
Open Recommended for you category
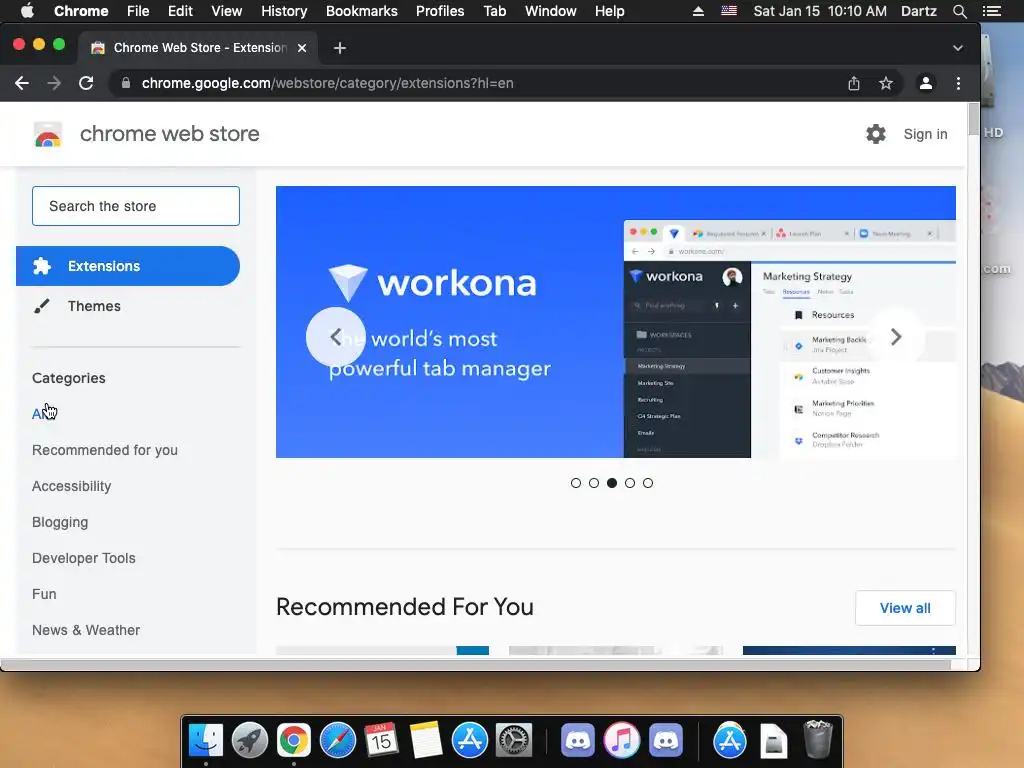104,450
